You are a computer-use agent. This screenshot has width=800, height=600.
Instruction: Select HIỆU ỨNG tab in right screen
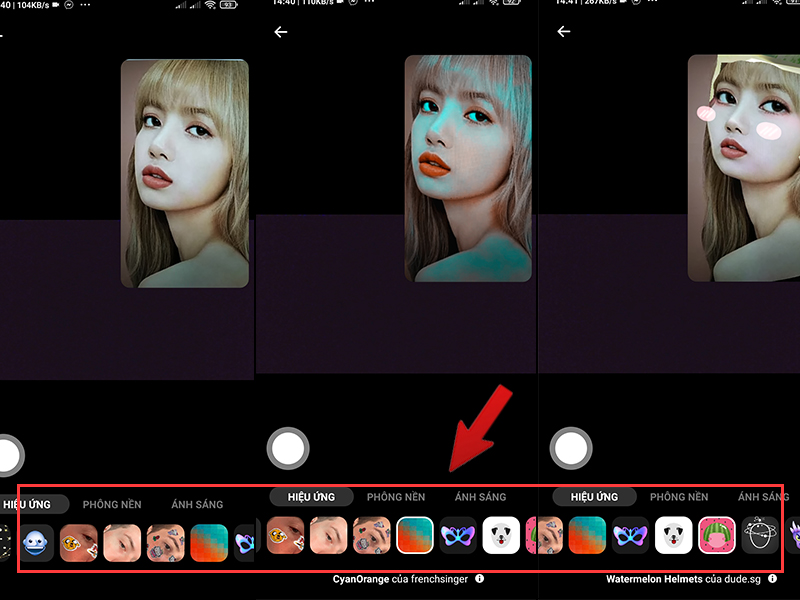click(x=594, y=497)
